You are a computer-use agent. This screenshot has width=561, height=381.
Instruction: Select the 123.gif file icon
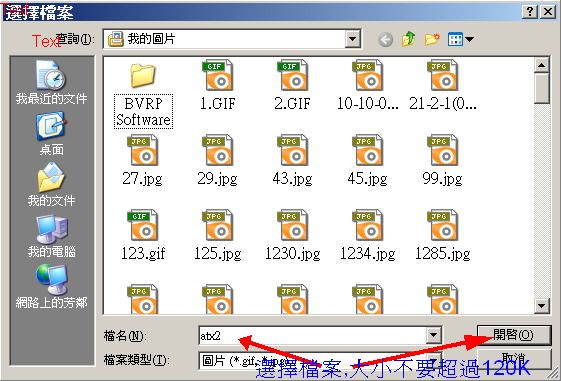click(143, 225)
